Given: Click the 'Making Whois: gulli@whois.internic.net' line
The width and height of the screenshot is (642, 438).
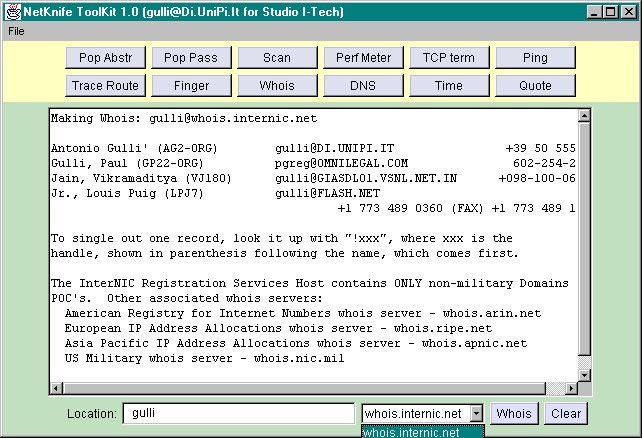Looking at the screenshot, I should click(184, 118).
